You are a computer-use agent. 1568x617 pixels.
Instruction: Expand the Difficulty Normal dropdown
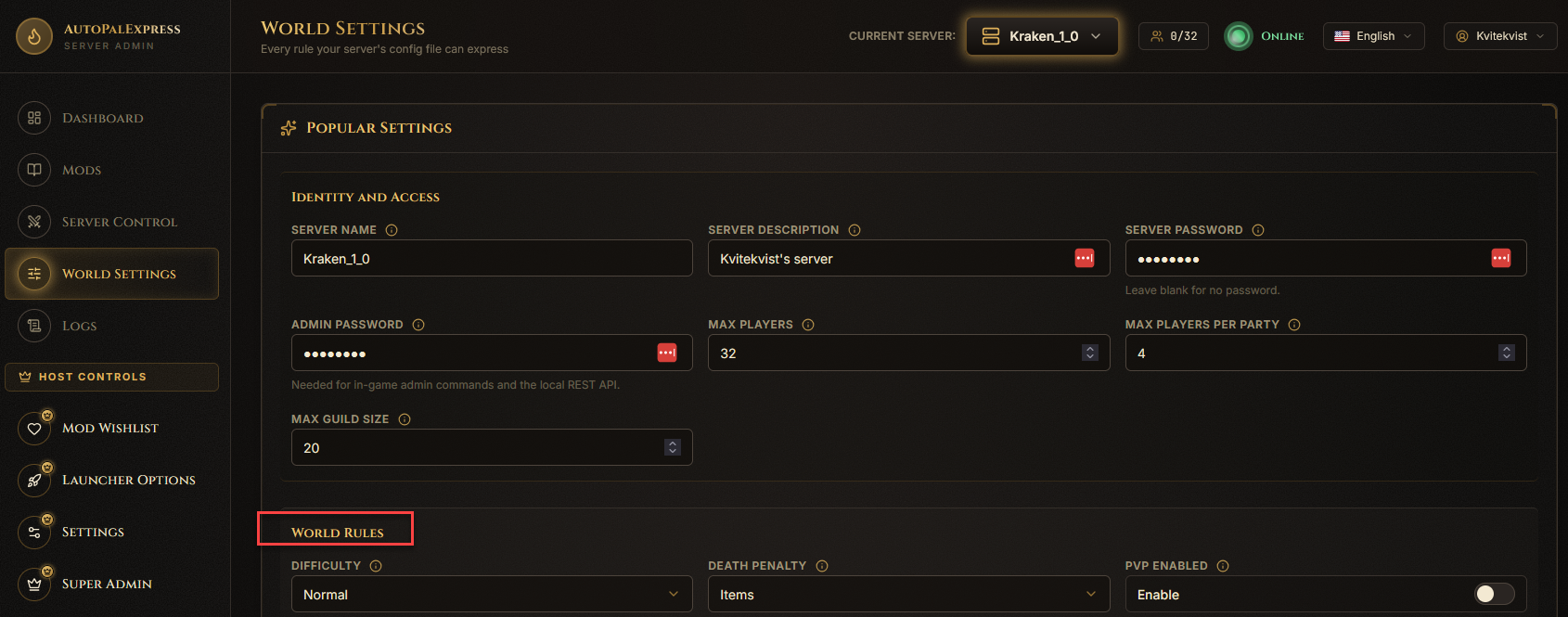point(492,594)
